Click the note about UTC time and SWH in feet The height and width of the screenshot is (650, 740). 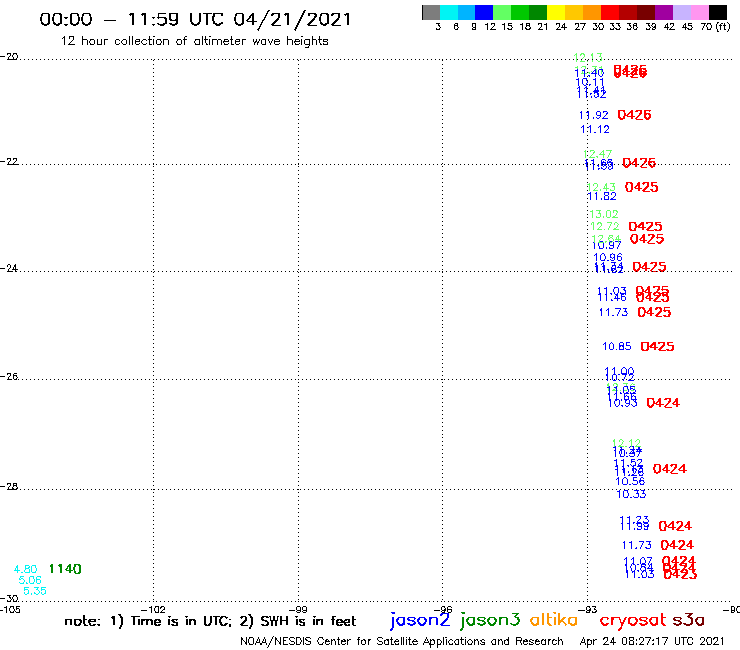tap(210, 621)
